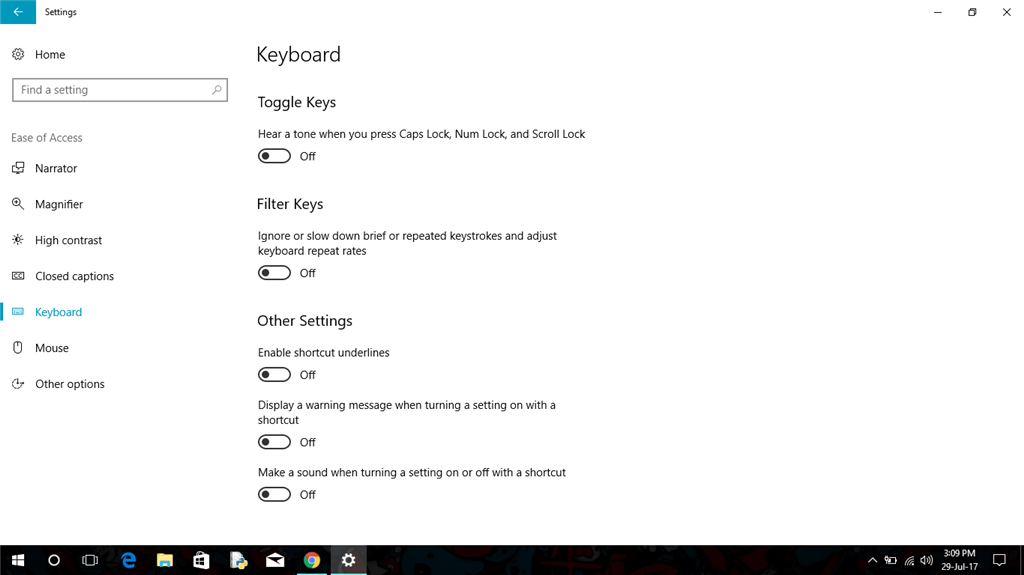The width and height of the screenshot is (1024, 575).
Task: Open the Windows Start menu
Action: click(18, 560)
